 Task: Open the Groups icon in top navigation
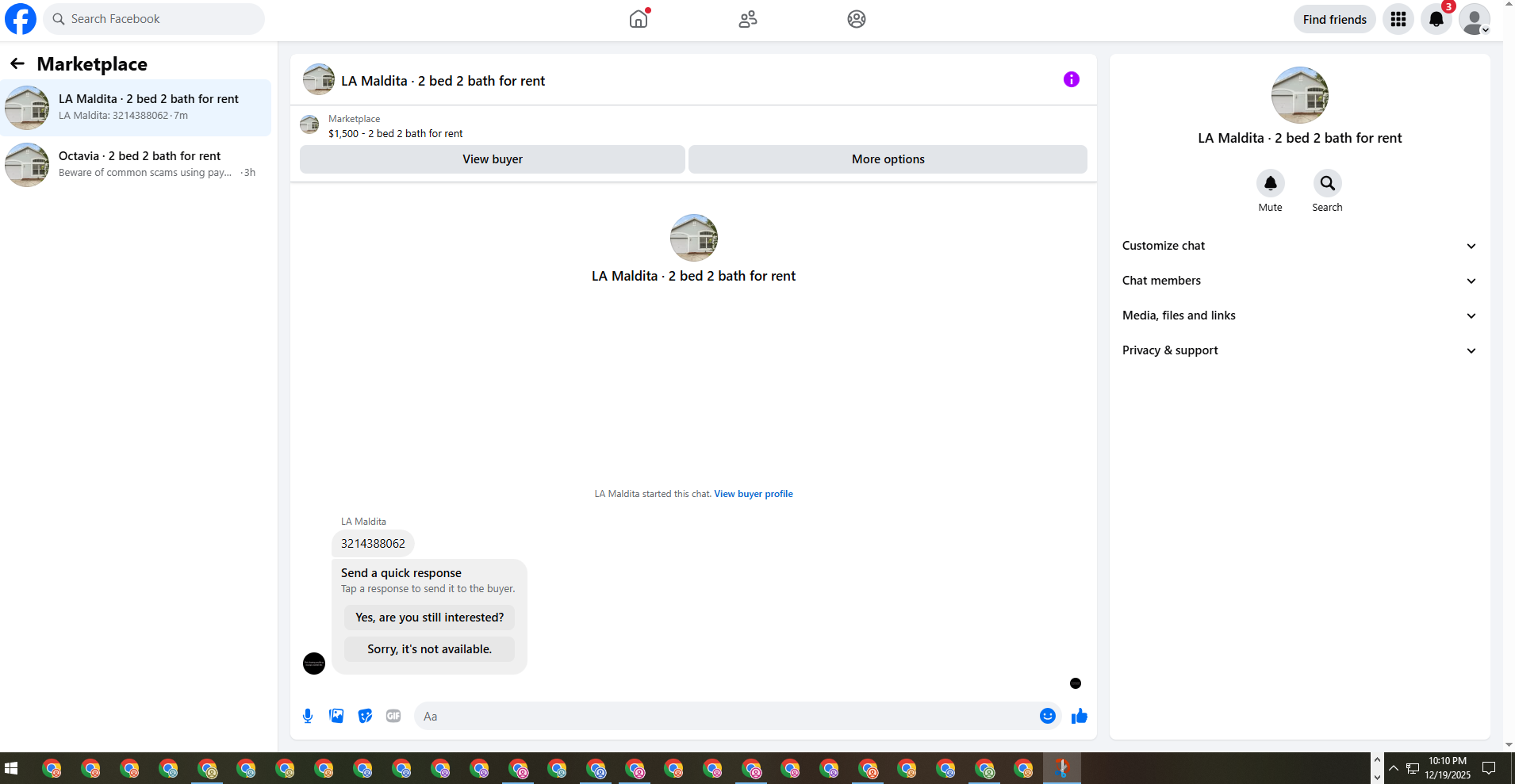pyautogui.click(x=857, y=19)
